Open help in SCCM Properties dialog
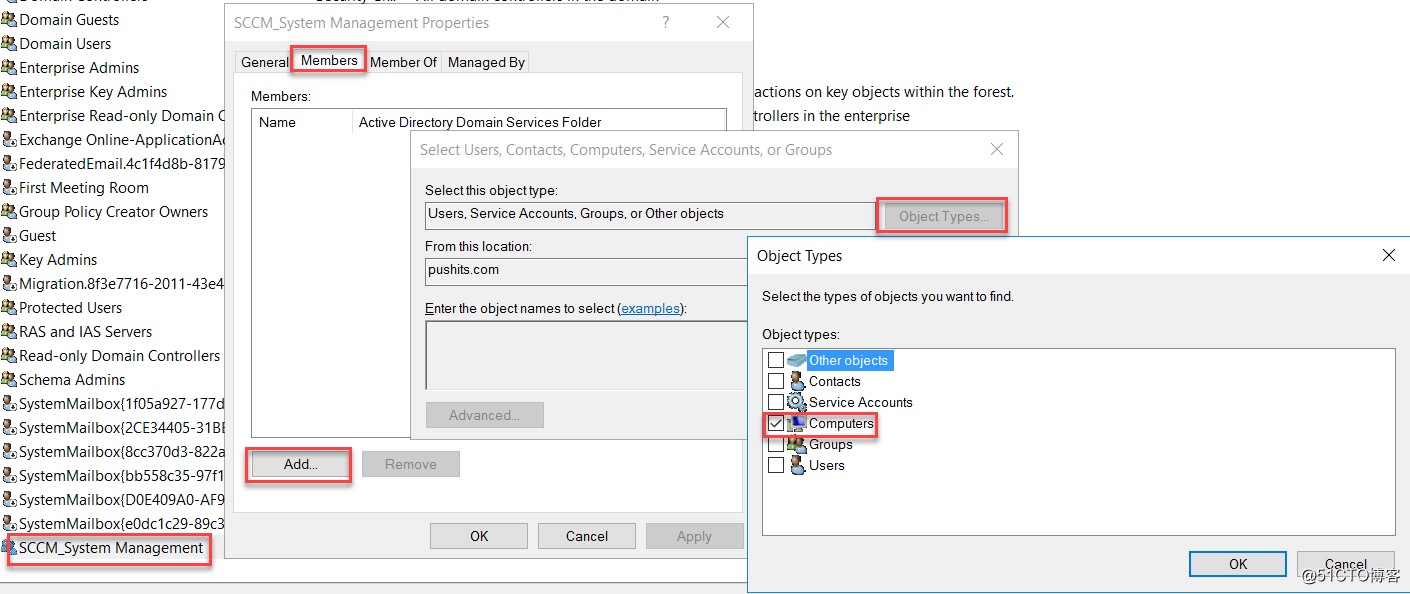The width and height of the screenshot is (1410, 594). [x=666, y=22]
